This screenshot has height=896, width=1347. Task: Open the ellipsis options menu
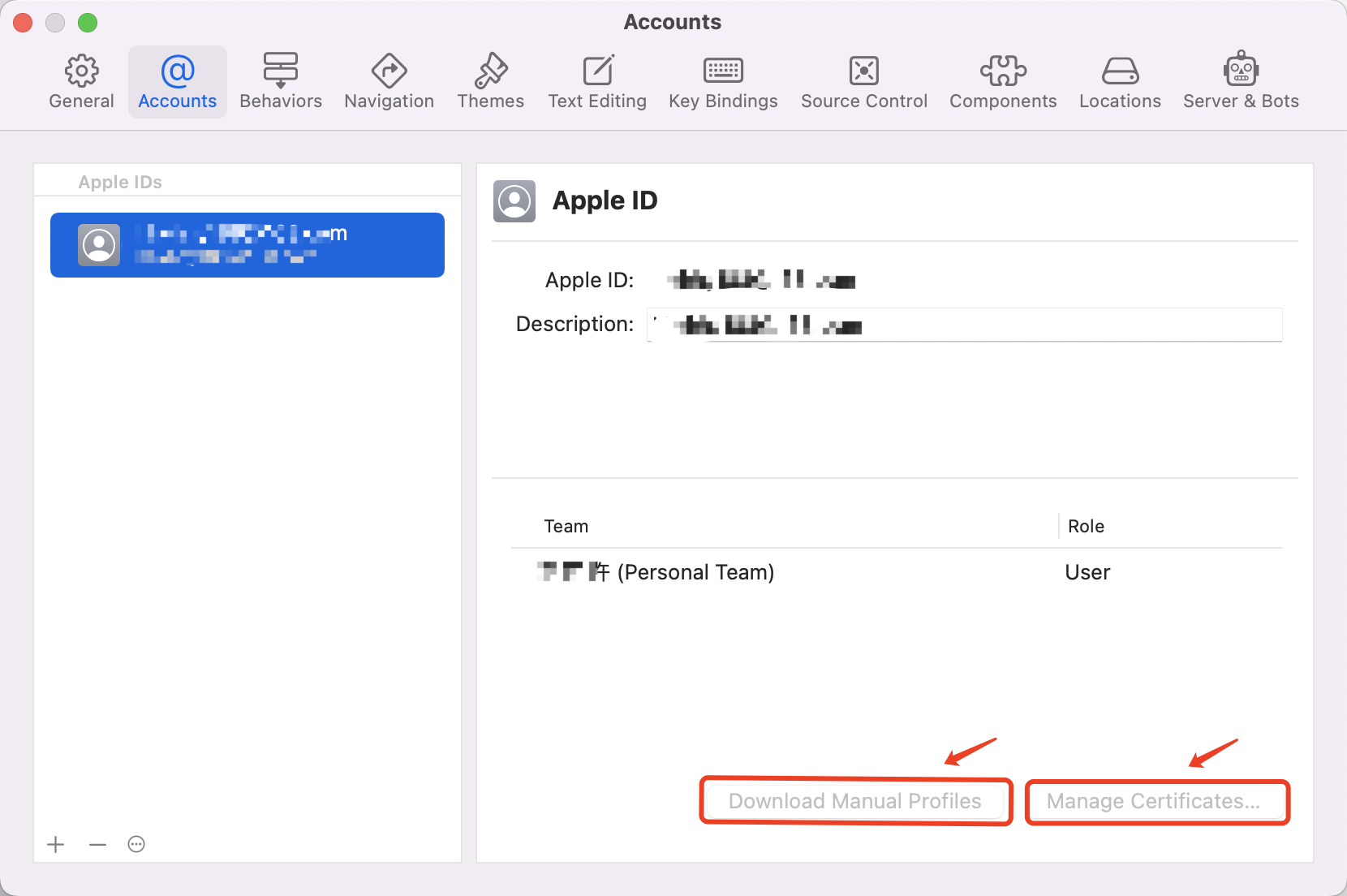[x=136, y=844]
